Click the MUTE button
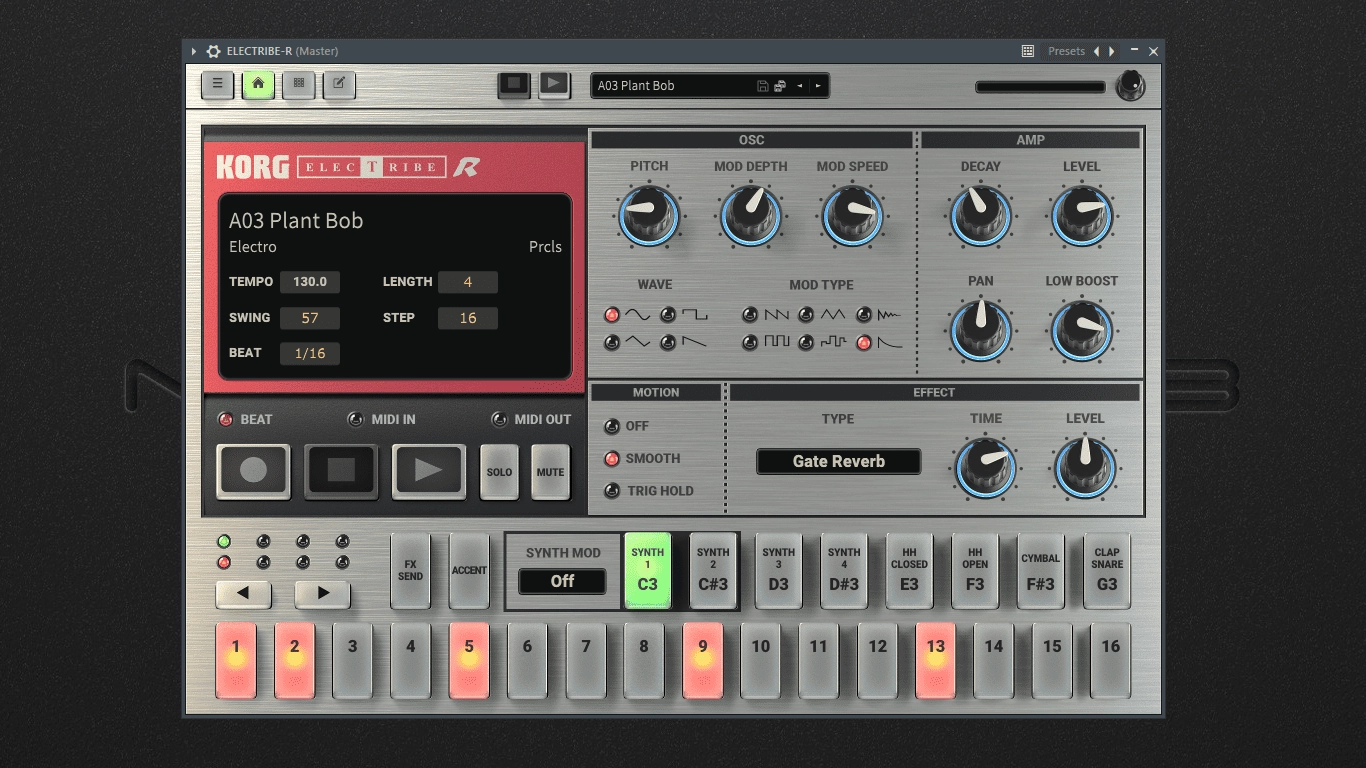 [x=550, y=471]
